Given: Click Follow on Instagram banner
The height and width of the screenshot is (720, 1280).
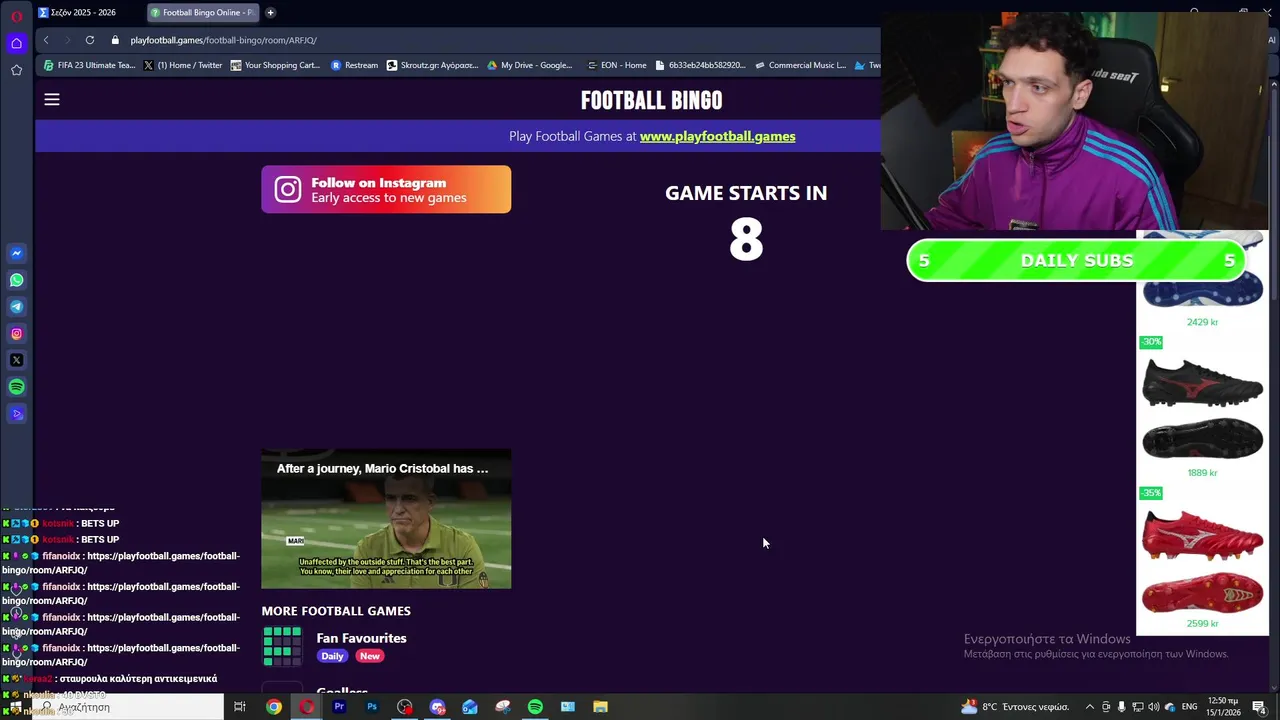Looking at the screenshot, I should point(386,189).
